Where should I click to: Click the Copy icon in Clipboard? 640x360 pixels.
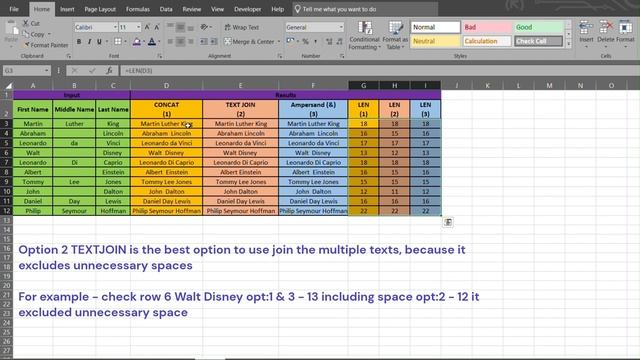[26, 34]
